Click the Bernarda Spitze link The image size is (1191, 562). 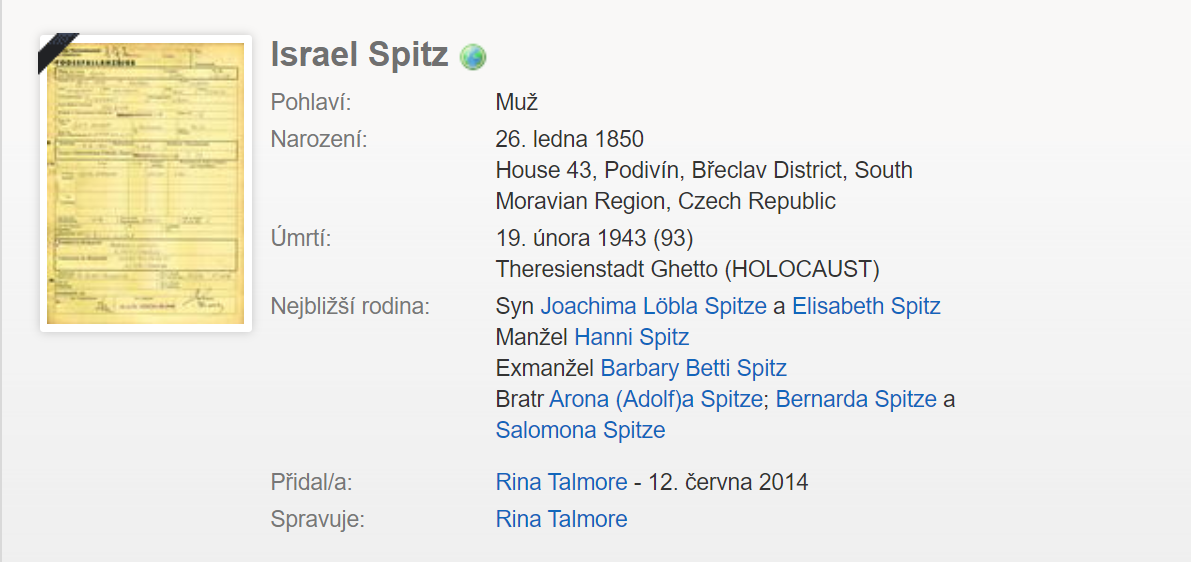click(x=856, y=399)
